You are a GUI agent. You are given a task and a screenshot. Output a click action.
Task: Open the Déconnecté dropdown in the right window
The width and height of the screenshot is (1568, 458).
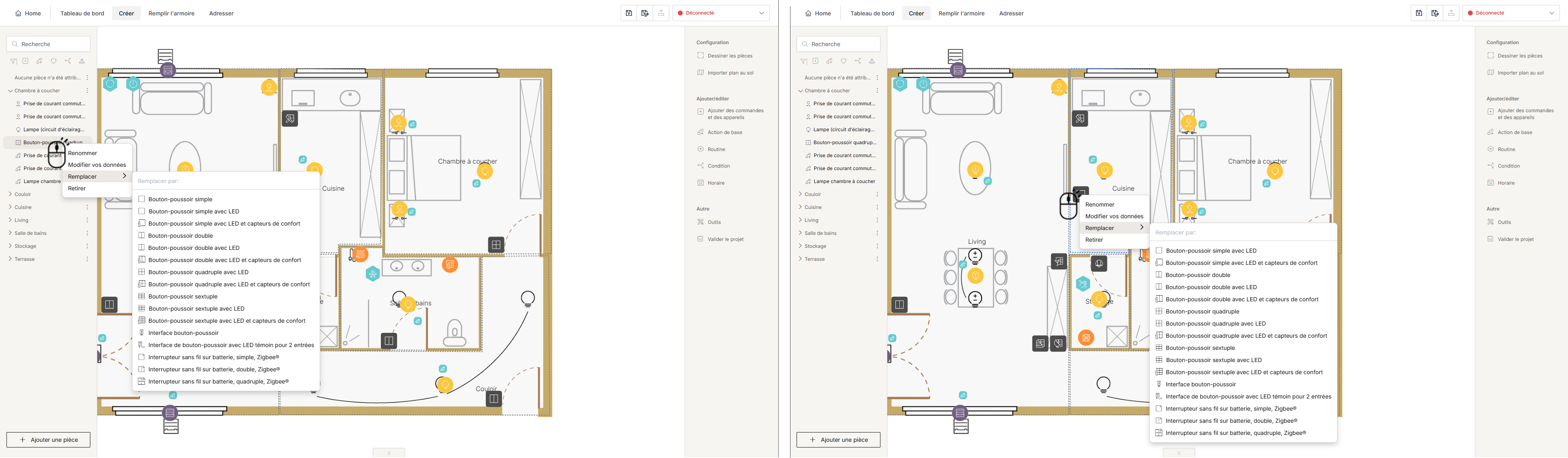[x=1511, y=13]
